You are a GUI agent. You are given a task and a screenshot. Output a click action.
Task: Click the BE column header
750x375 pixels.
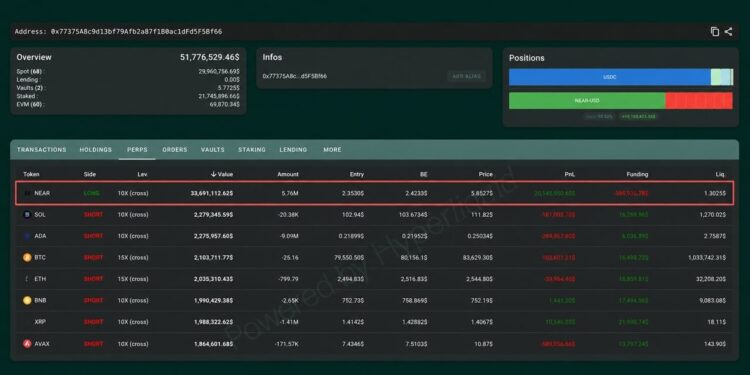(x=424, y=175)
